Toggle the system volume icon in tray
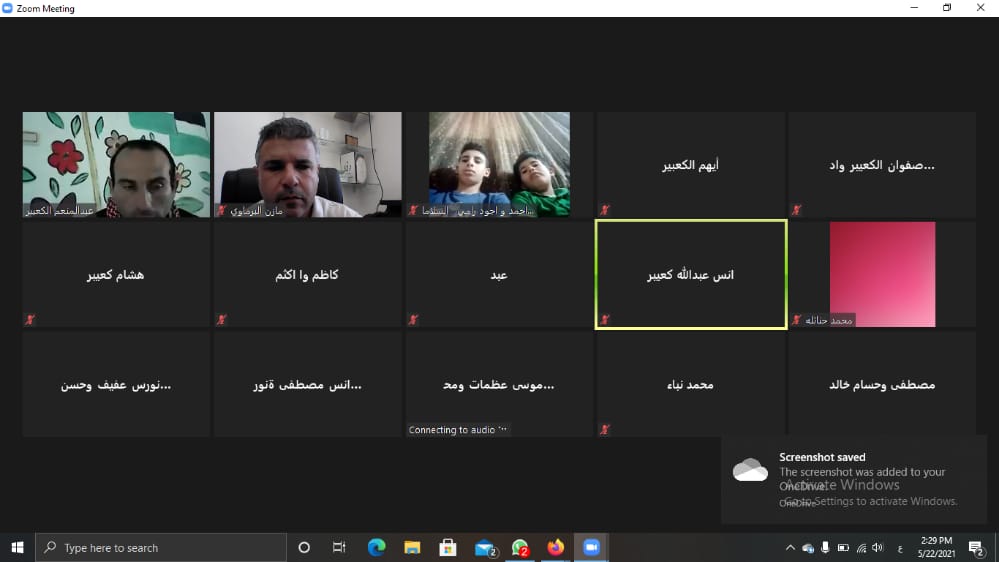 pos(877,548)
